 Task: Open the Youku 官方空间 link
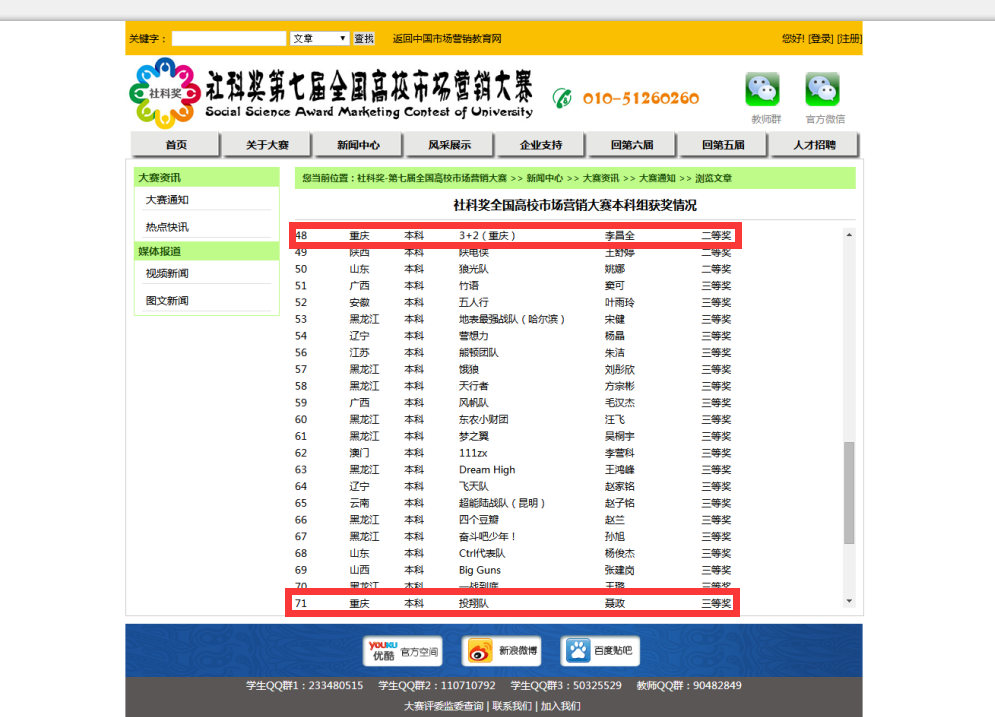coord(403,651)
